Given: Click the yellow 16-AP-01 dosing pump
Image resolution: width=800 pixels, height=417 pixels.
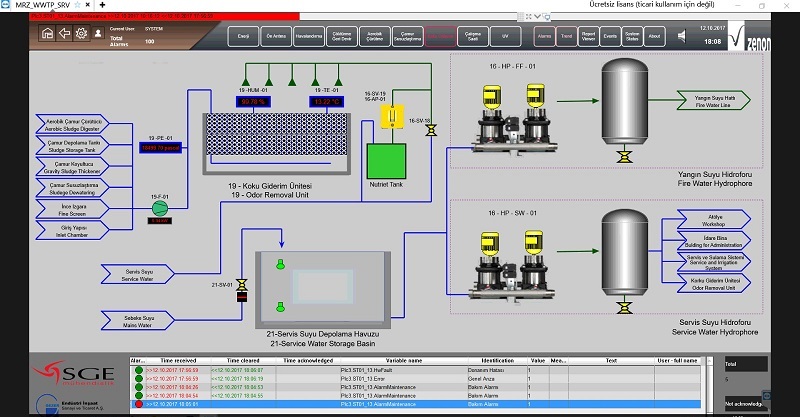Looking at the screenshot, I should [x=392, y=116].
